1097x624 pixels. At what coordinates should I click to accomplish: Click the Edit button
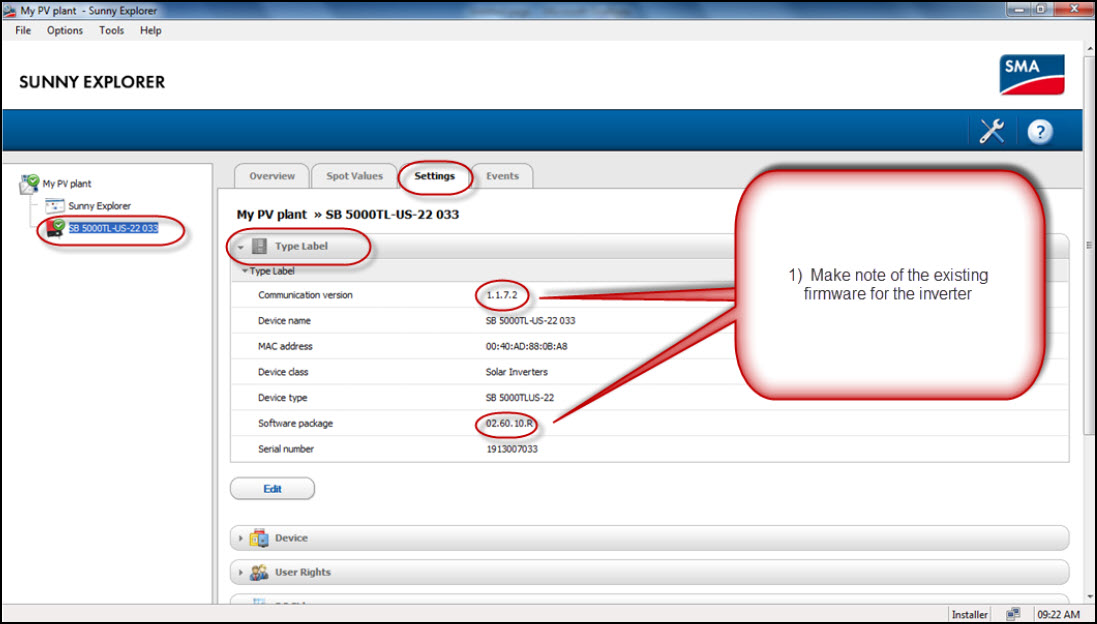272,489
